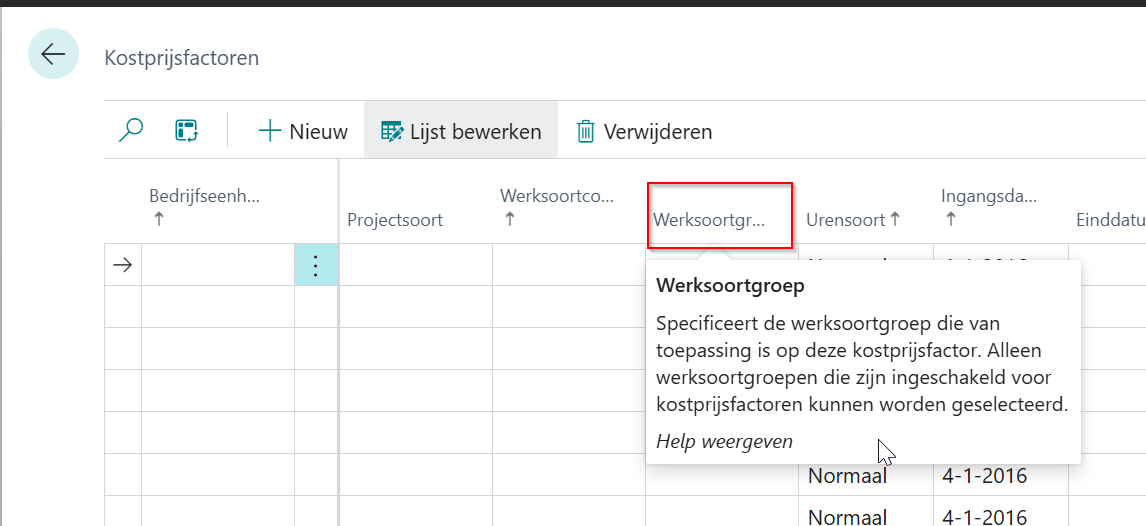Viewport: 1146px width, 526px height.
Task: Click the first row Projectsoort cell
Action: [415, 265]
